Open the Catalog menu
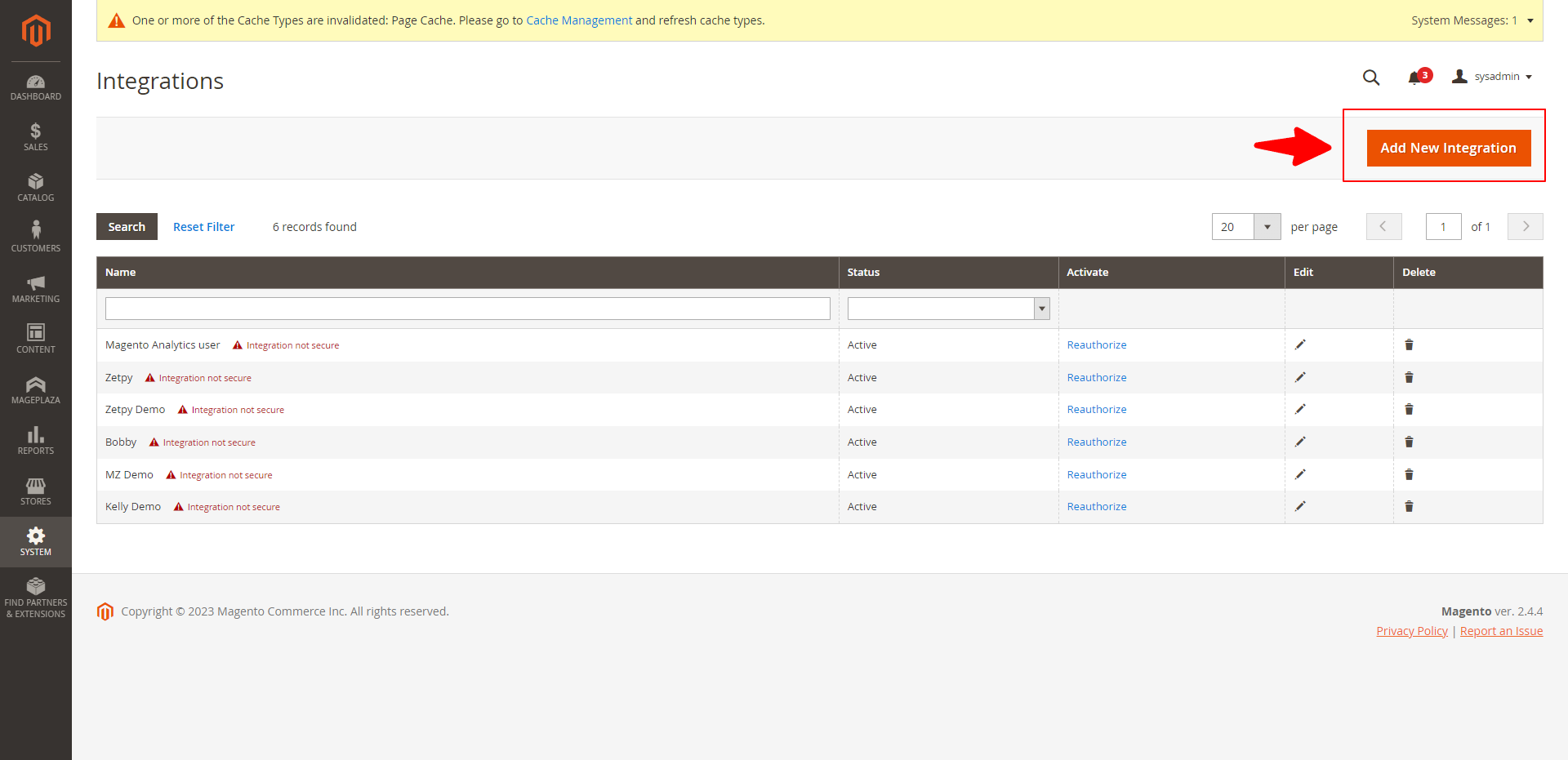 pyautogui.click(x=36, y=188)
